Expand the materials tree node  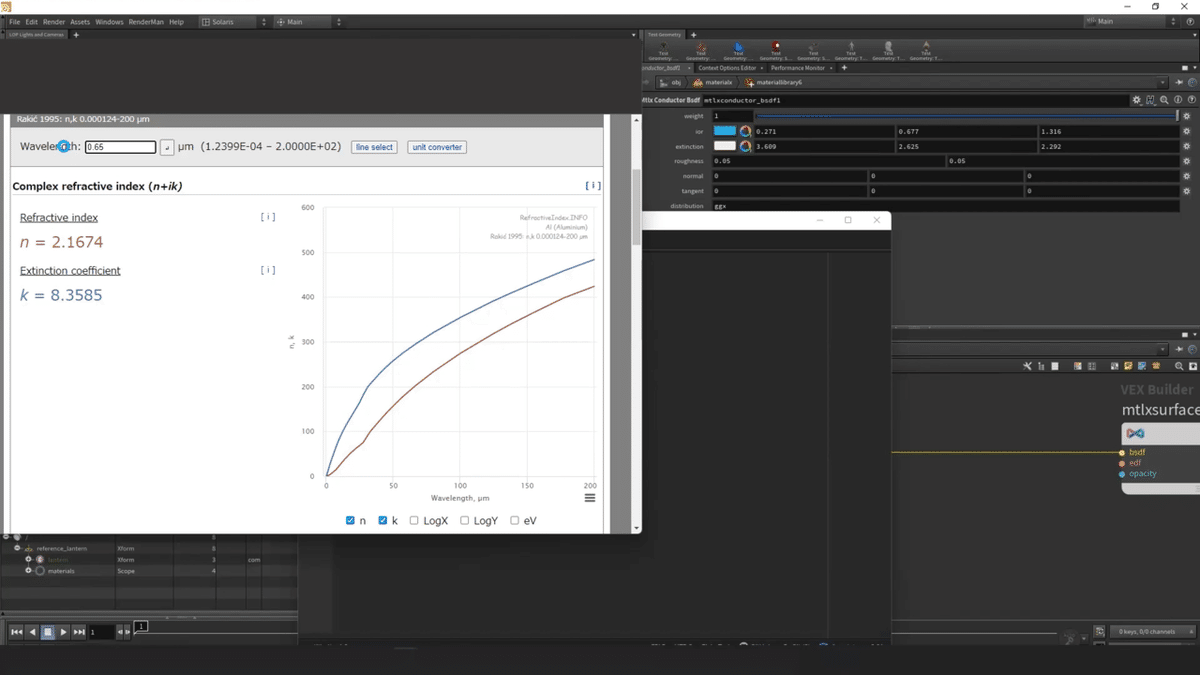(28, 570)
